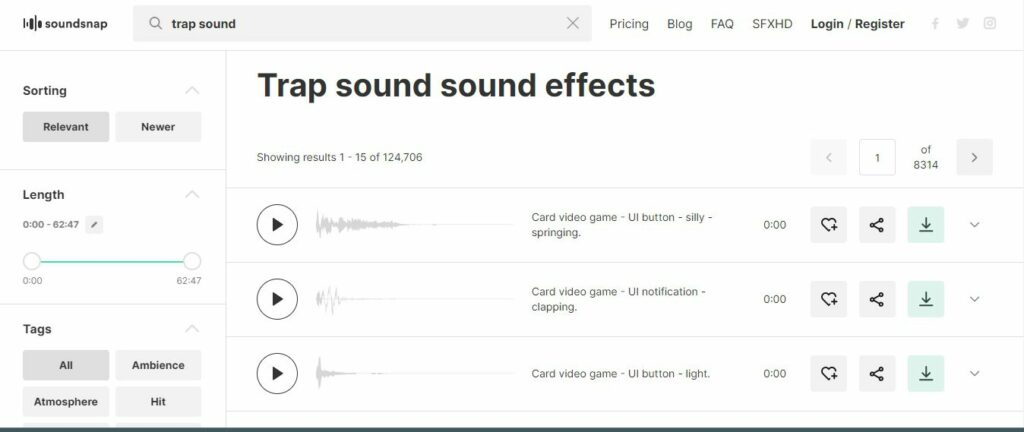Expand details for UI notification clapping sound
Image resolution: width=1024 pixels, height=432 pixels.
pos(974,299)
